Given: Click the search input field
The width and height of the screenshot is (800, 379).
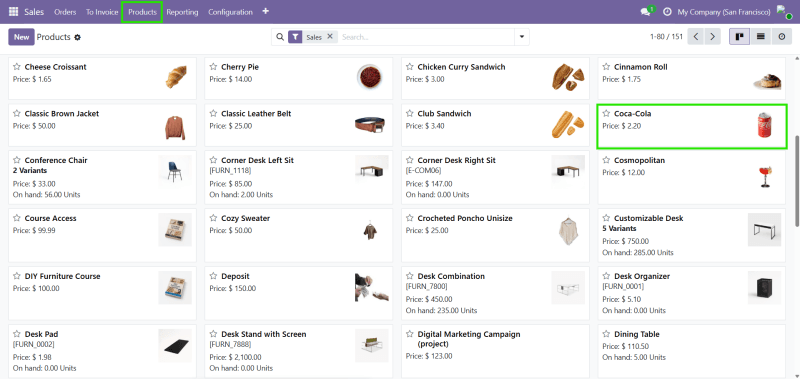Looking at the screenshot, I should click(x=426, y=37).
